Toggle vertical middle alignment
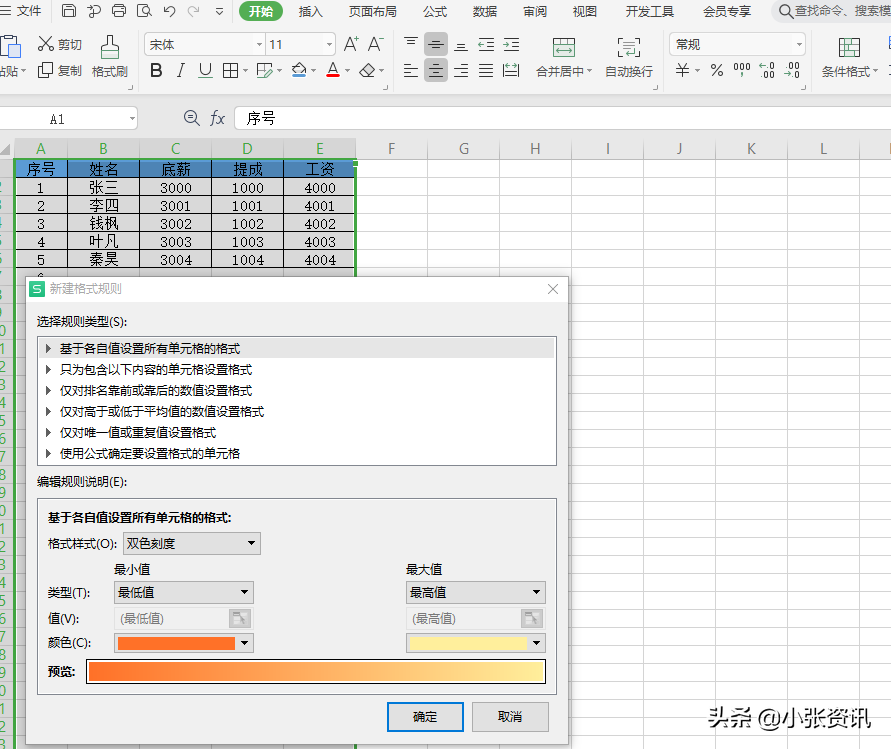This screenshot has width=891, height=749. click(436, 44)
